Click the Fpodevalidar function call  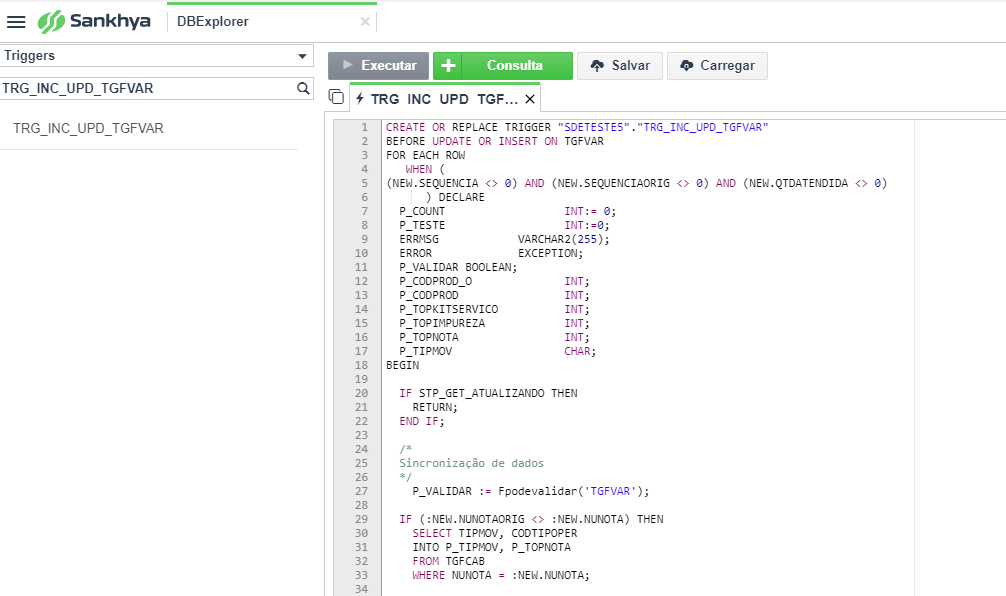(538, 491)
